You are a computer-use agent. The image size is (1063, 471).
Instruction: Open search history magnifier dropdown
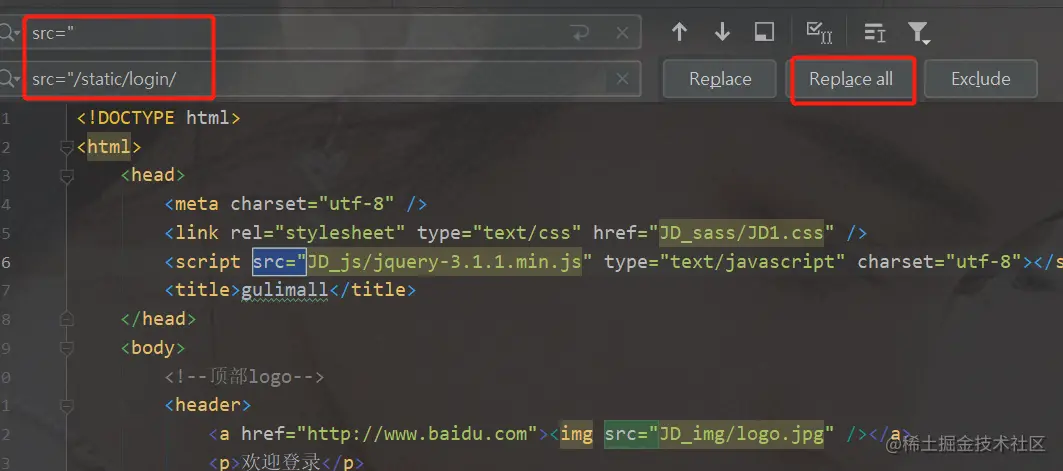(10, 33)
